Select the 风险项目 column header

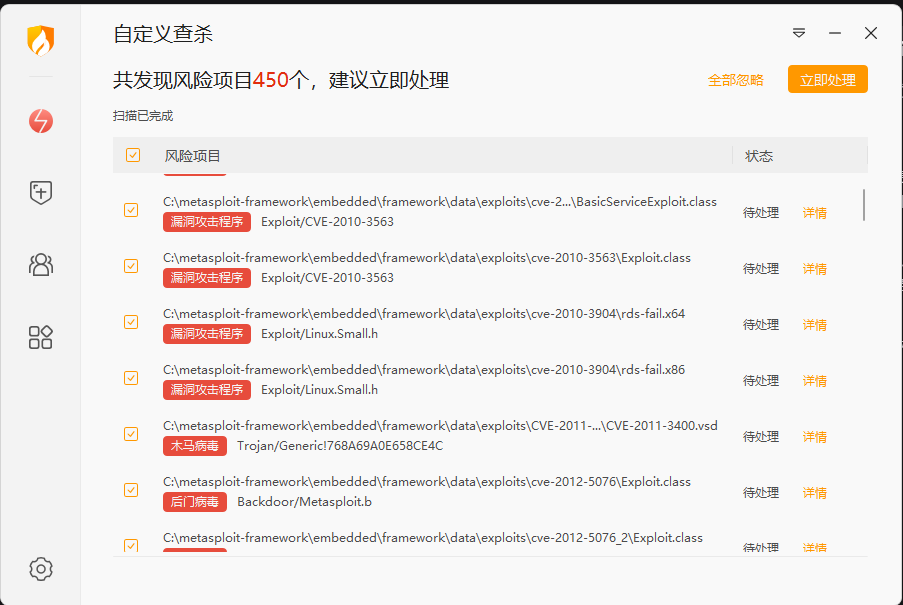[192, 156]
